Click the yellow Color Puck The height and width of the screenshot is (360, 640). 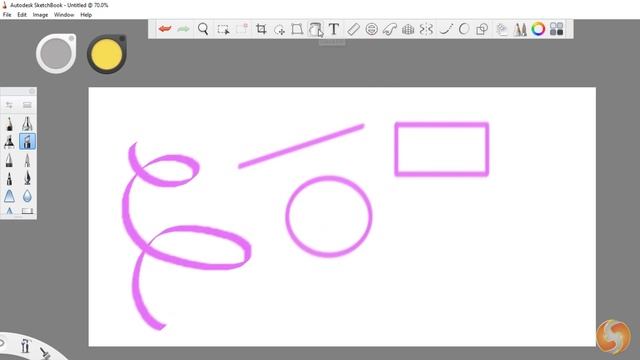[x=107, y=54]
